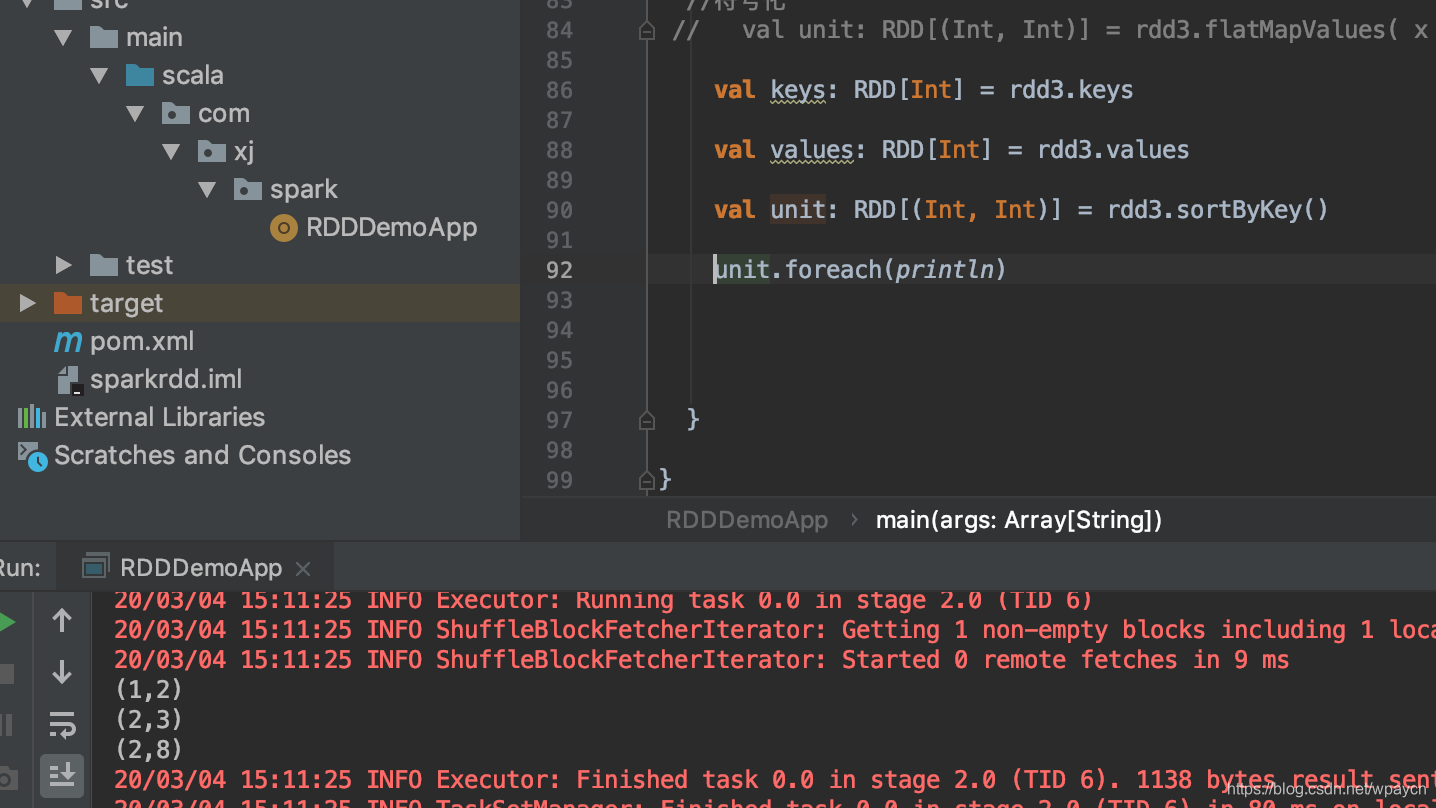Click the 'keys' variable on line 86
Viewport: 1436px width, 808px height.
[x=797, y=90]
